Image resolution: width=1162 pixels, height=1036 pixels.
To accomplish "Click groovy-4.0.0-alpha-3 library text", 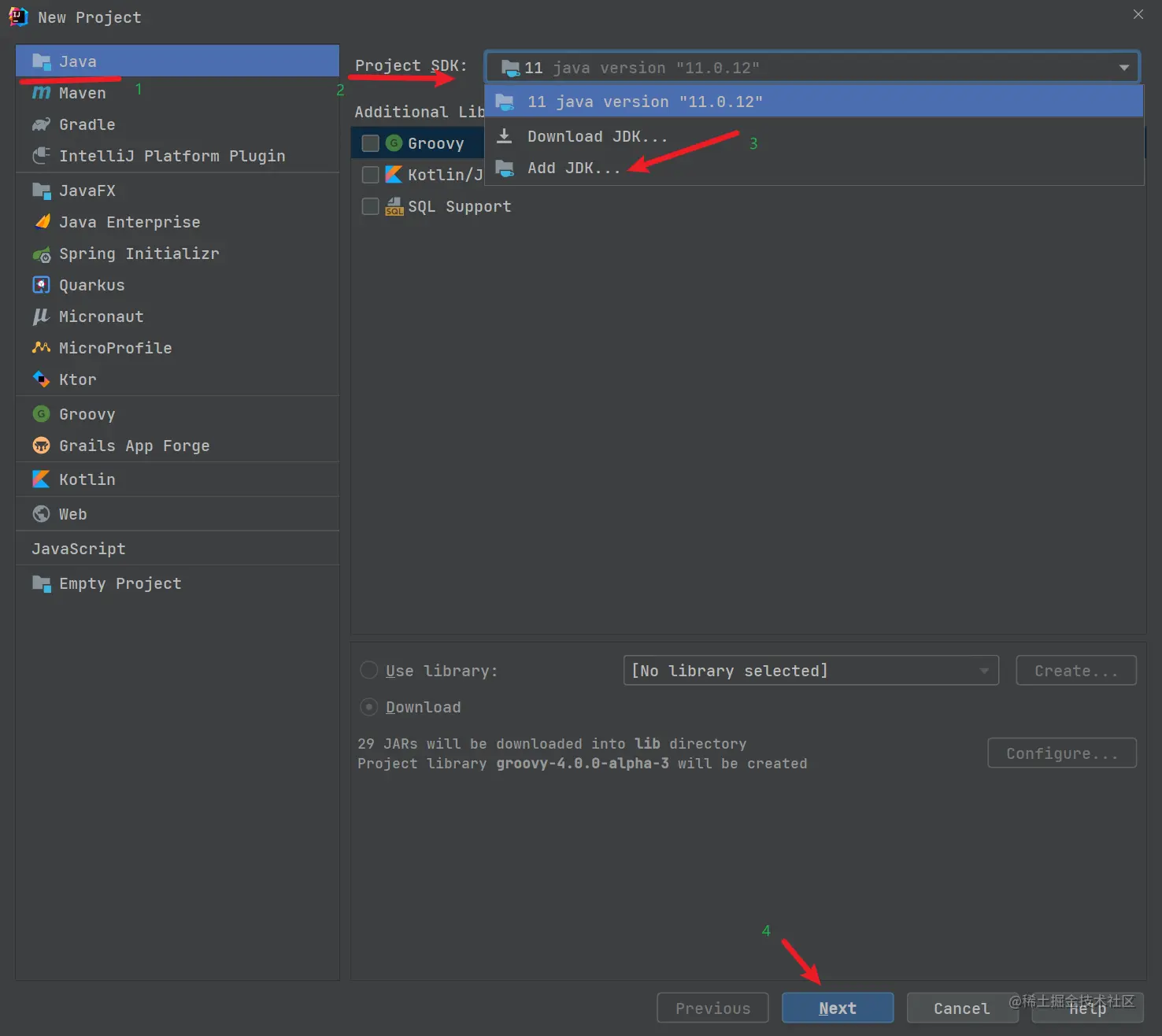I will [x=583, y=764].
